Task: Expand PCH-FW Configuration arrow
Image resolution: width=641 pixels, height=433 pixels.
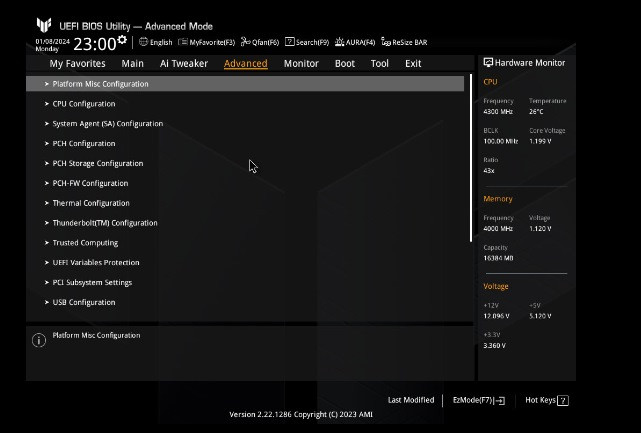Action: point(47,183)
